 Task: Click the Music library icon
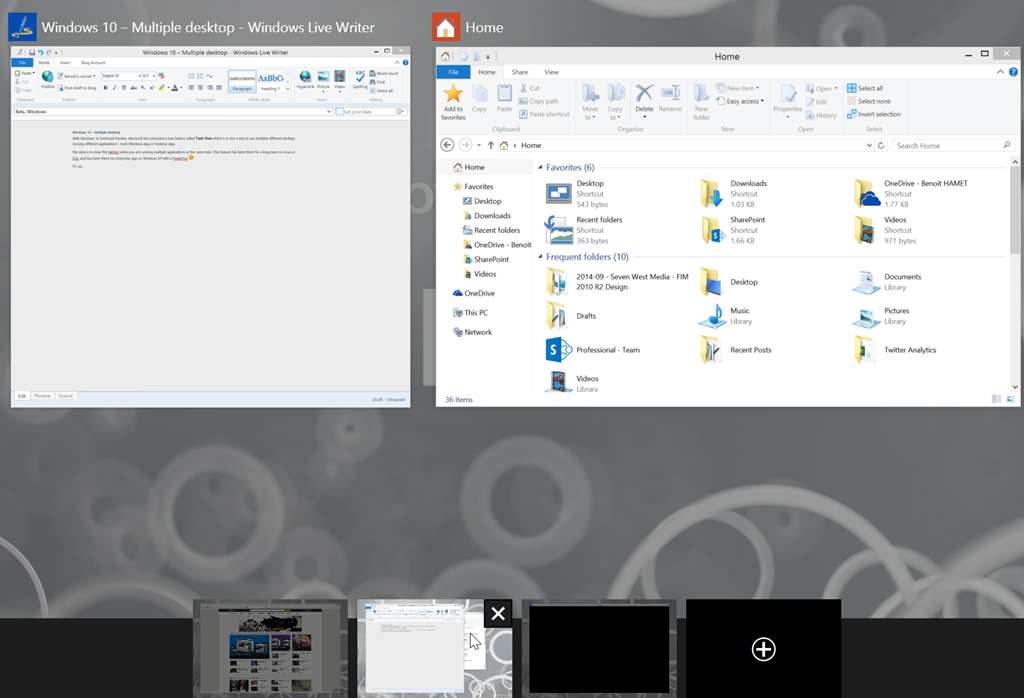[711, 316]
